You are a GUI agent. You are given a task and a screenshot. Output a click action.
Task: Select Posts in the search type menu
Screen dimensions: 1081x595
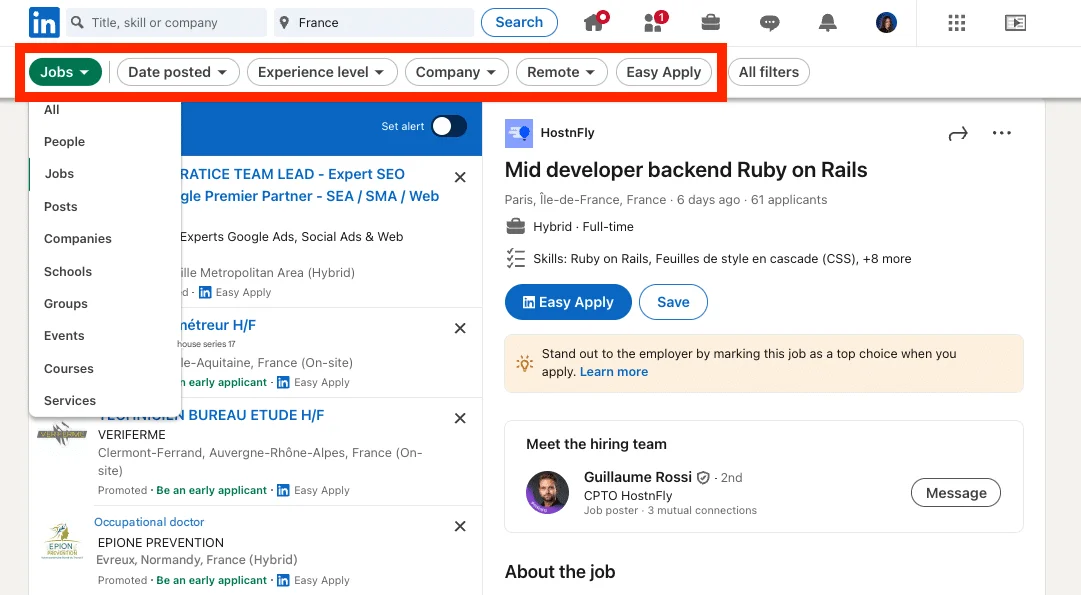[105, 206]
